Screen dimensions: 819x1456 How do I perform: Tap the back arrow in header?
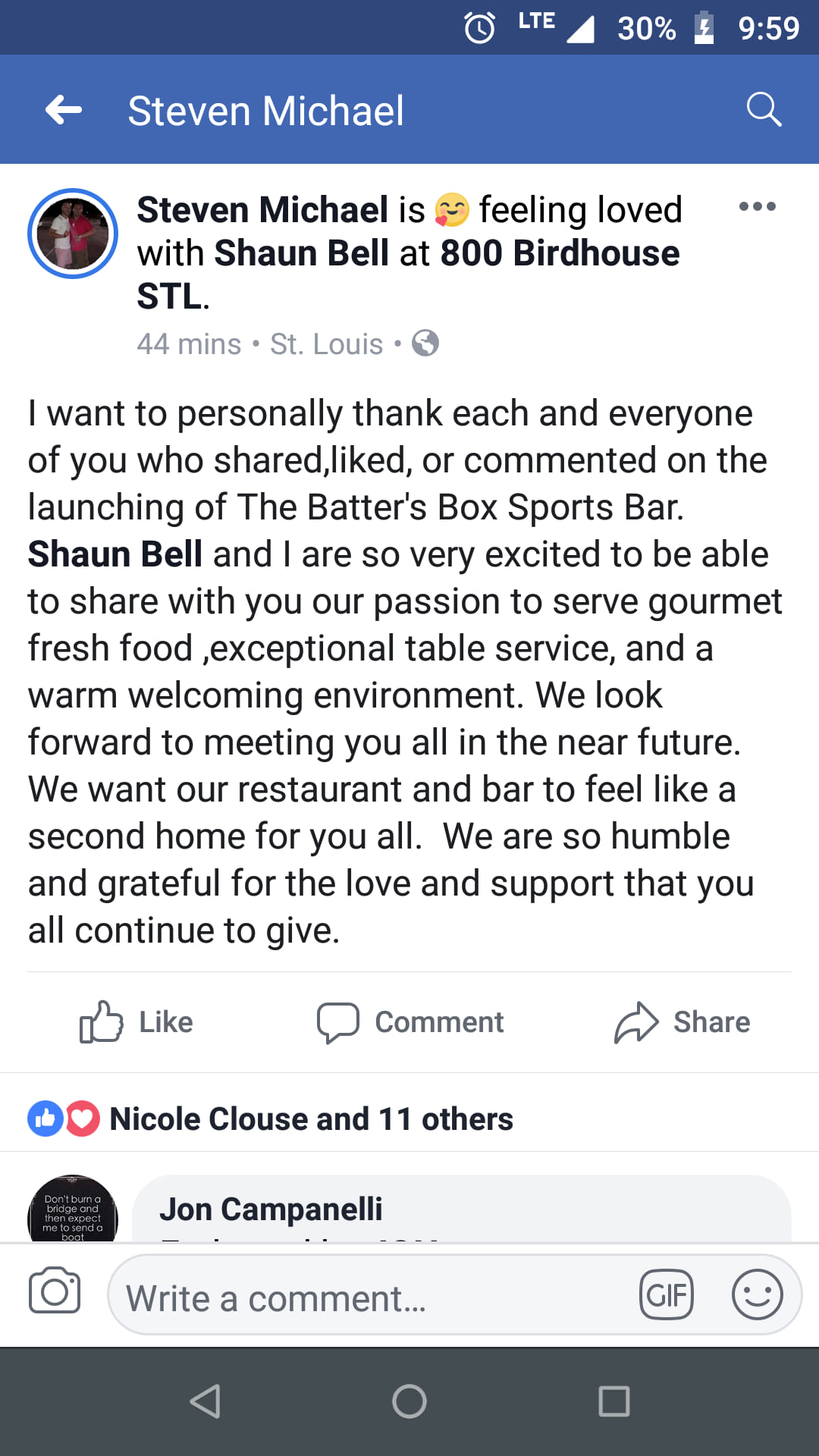coord(64,111)
